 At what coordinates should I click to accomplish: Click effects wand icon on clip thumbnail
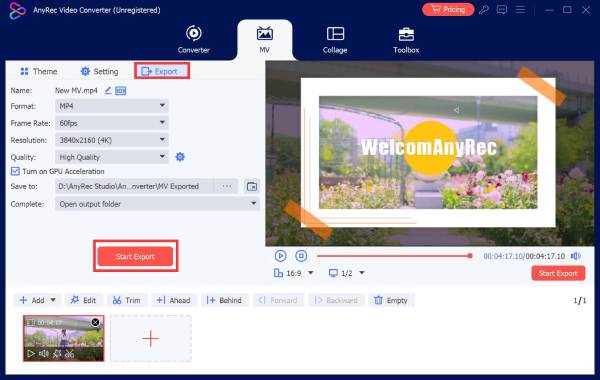click(x=57, y=354)
